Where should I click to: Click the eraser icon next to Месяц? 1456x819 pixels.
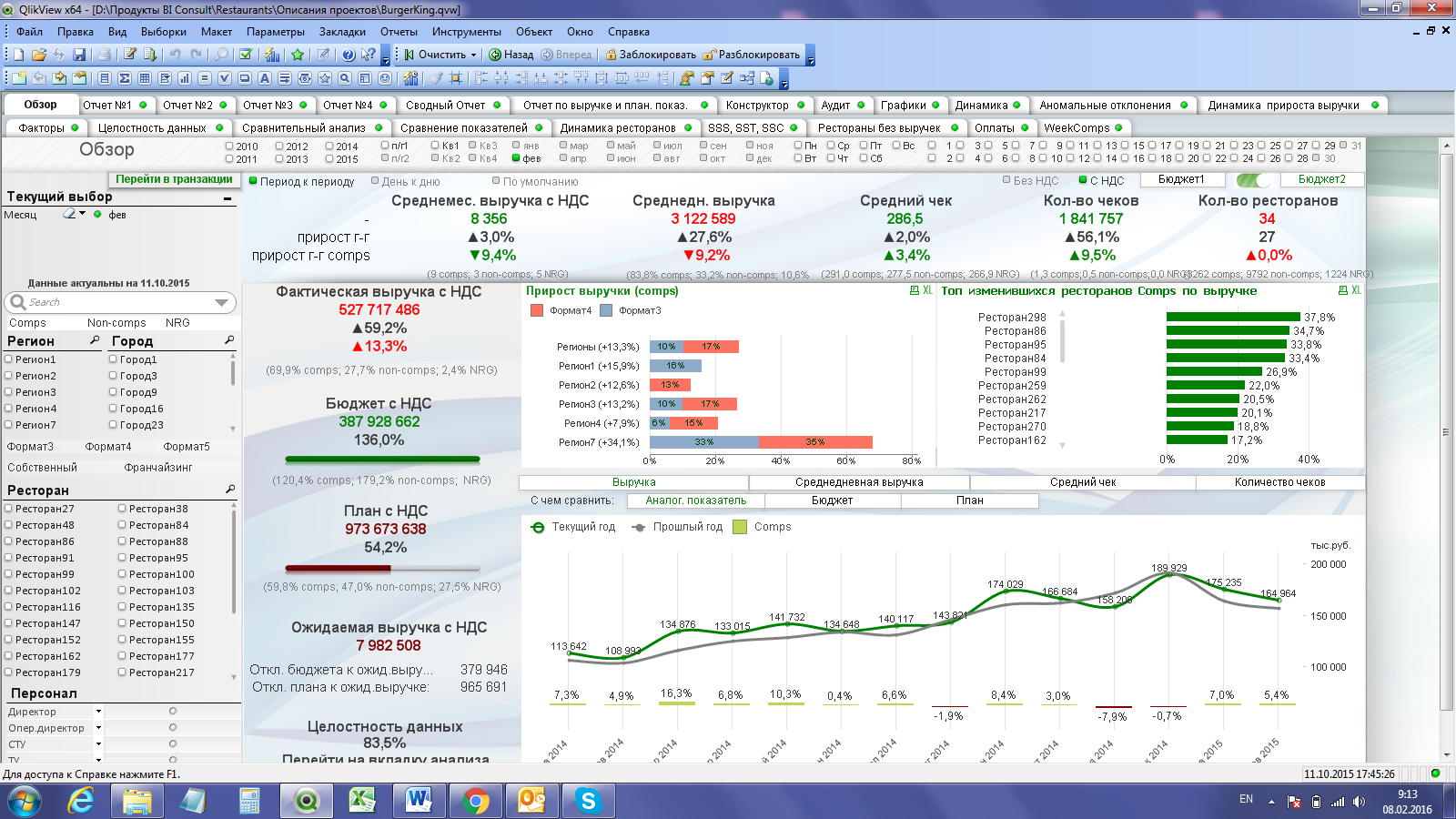(x=69, y=215)
